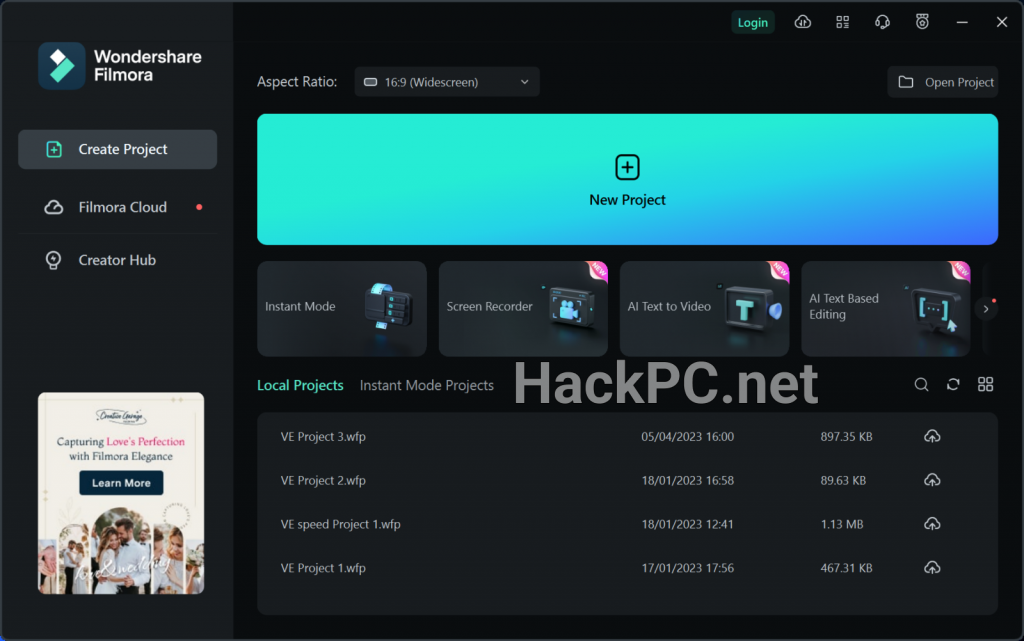Upload VE Project 1.wfp to cloud
1024x641 pixels.
pos(932,568)
